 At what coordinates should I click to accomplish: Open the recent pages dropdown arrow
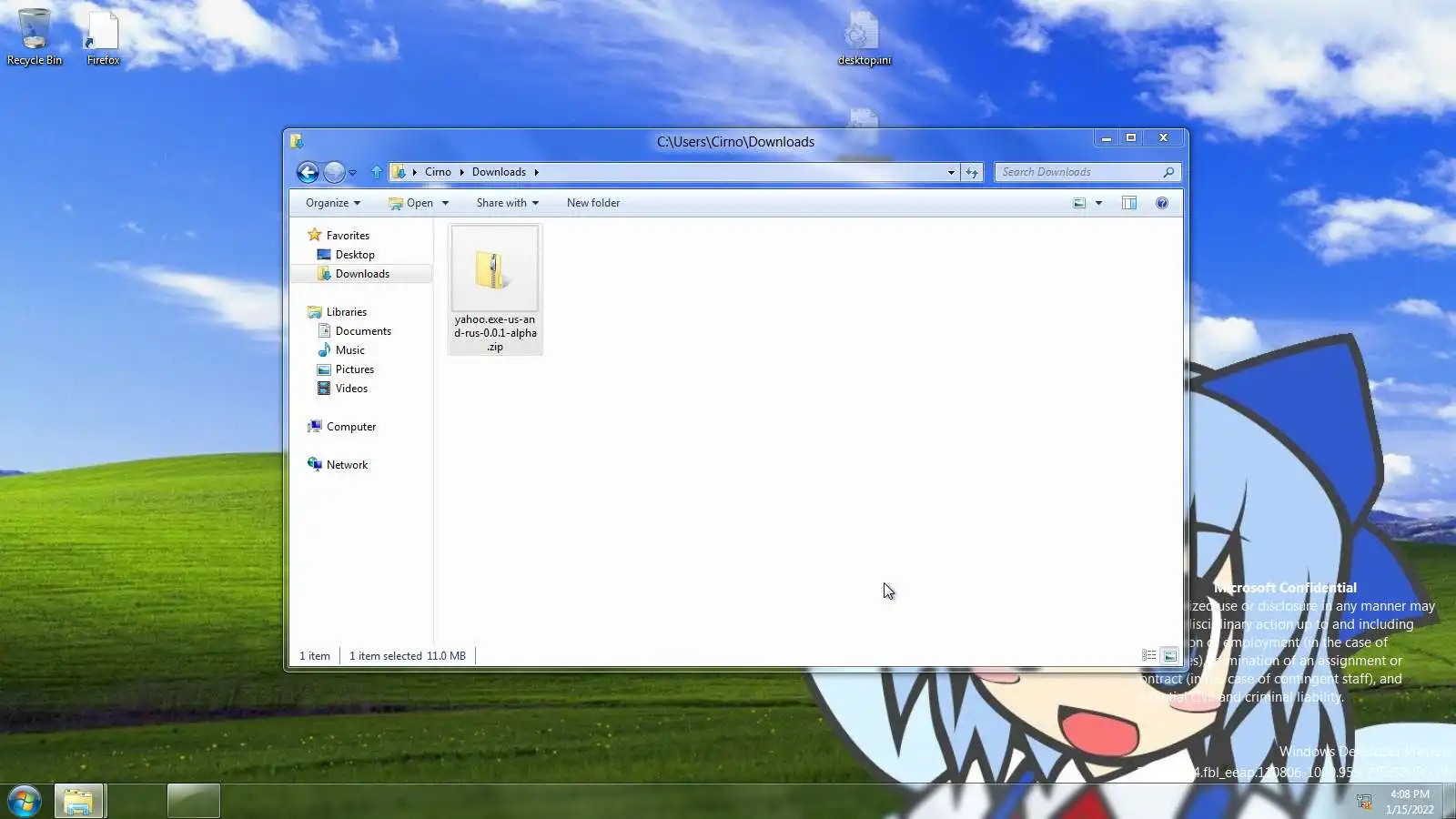(x=352, y=173)
